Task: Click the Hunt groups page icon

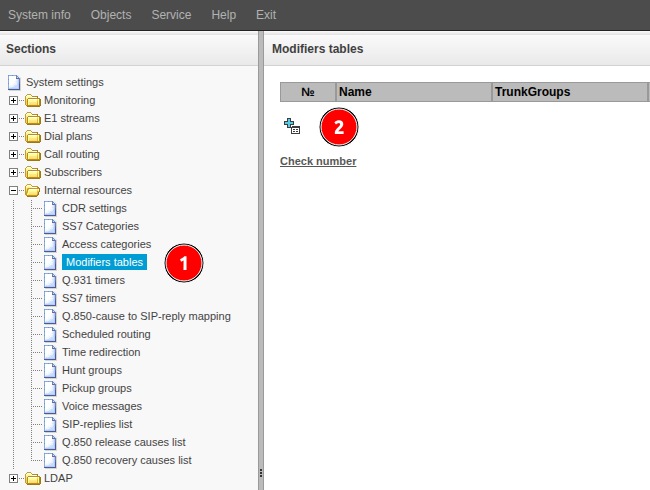Action: [x=51, y=370]
